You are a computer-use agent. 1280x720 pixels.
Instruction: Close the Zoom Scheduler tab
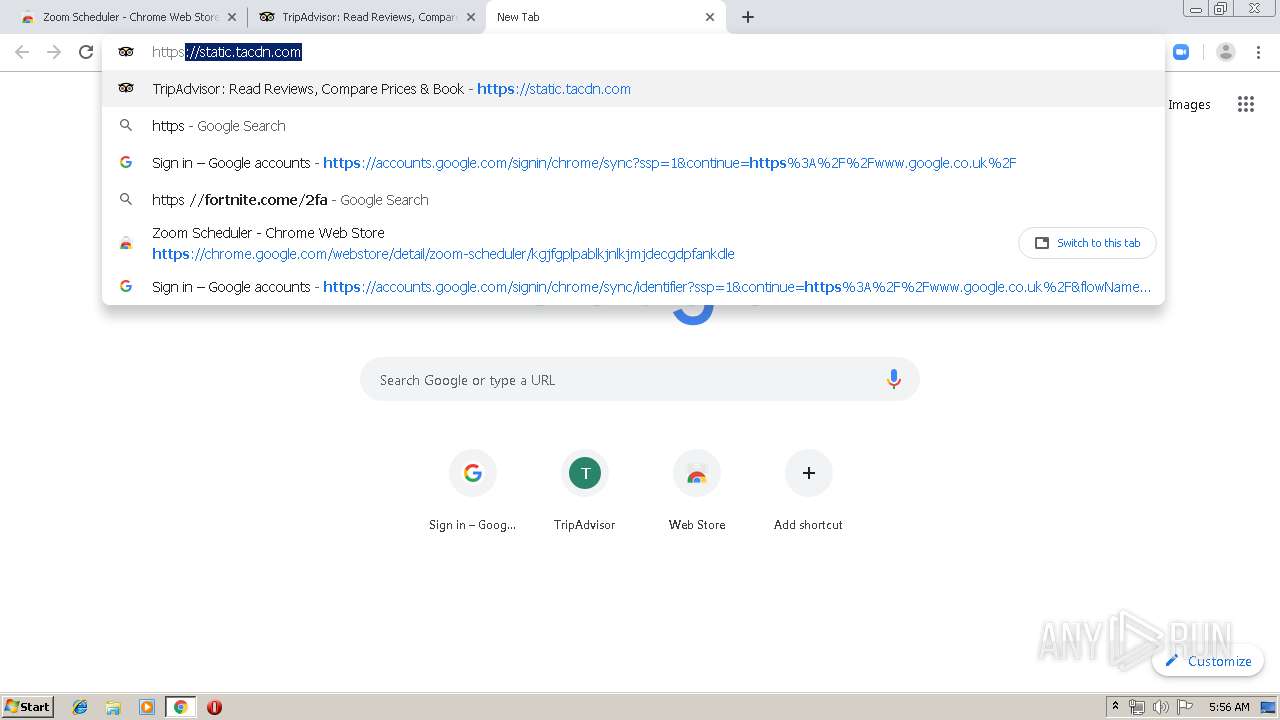coord(232,17)
